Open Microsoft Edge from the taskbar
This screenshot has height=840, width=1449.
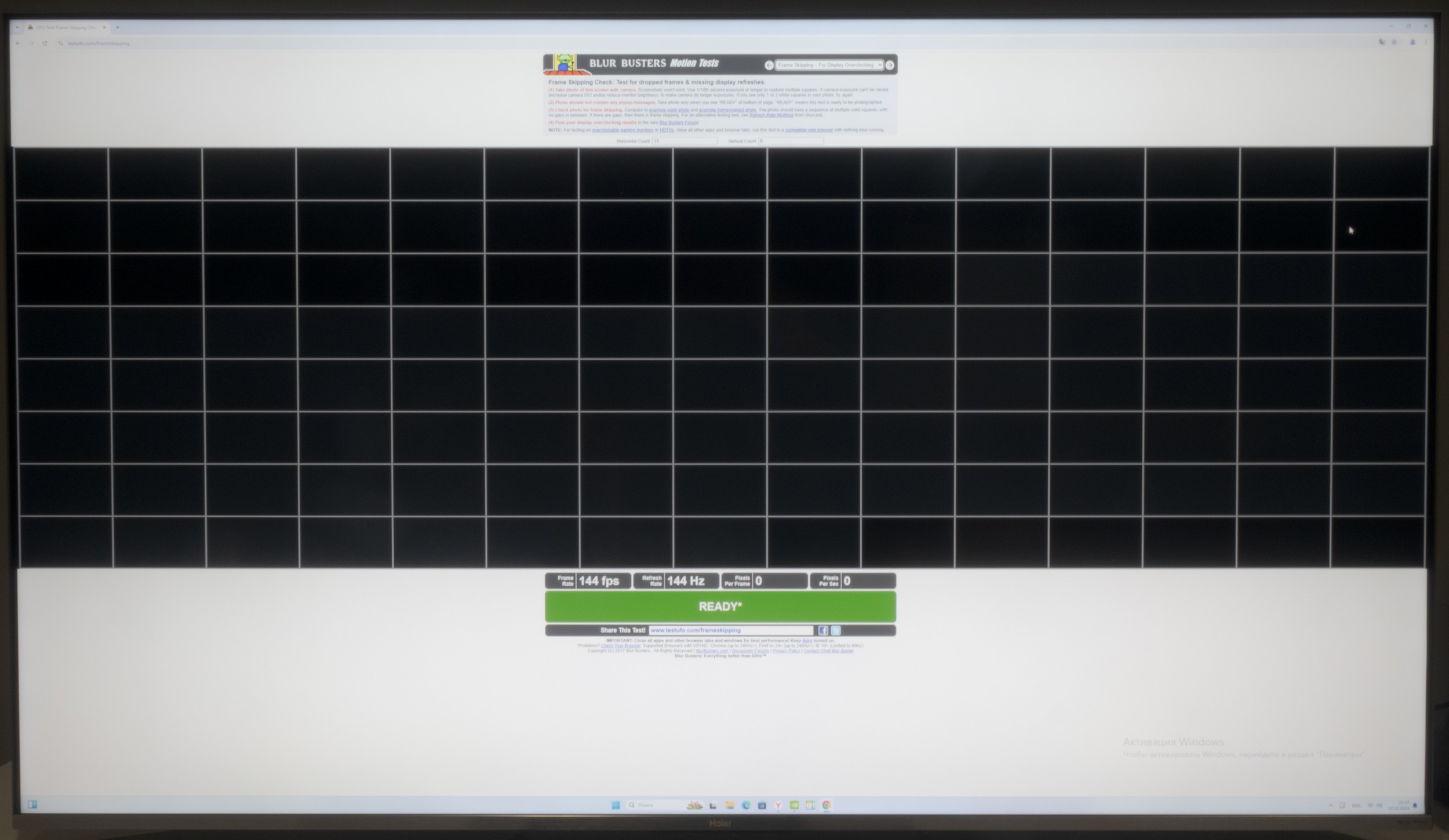coord(746,805)
